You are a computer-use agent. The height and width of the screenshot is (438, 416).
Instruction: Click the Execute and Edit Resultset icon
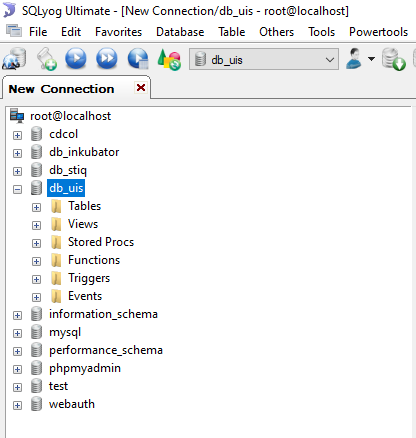[138, 59]
